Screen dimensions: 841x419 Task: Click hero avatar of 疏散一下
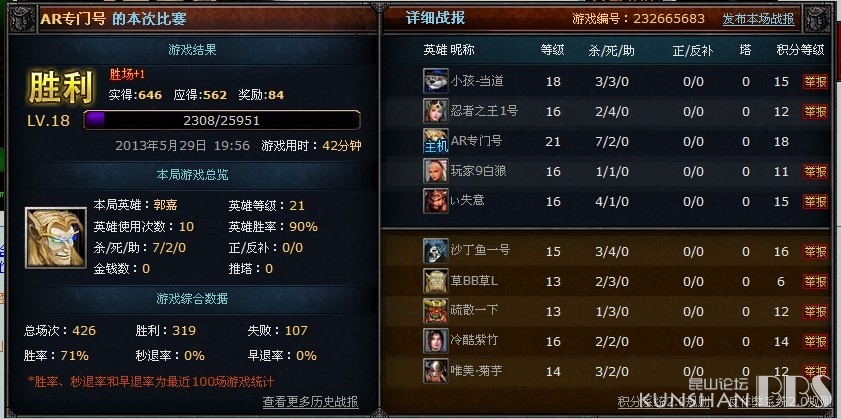pyautogui.click(x=436, y=311)
